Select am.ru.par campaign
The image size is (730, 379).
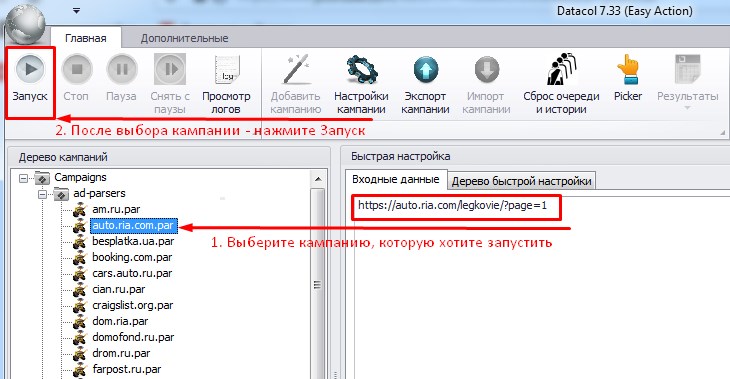pos(116,210)
